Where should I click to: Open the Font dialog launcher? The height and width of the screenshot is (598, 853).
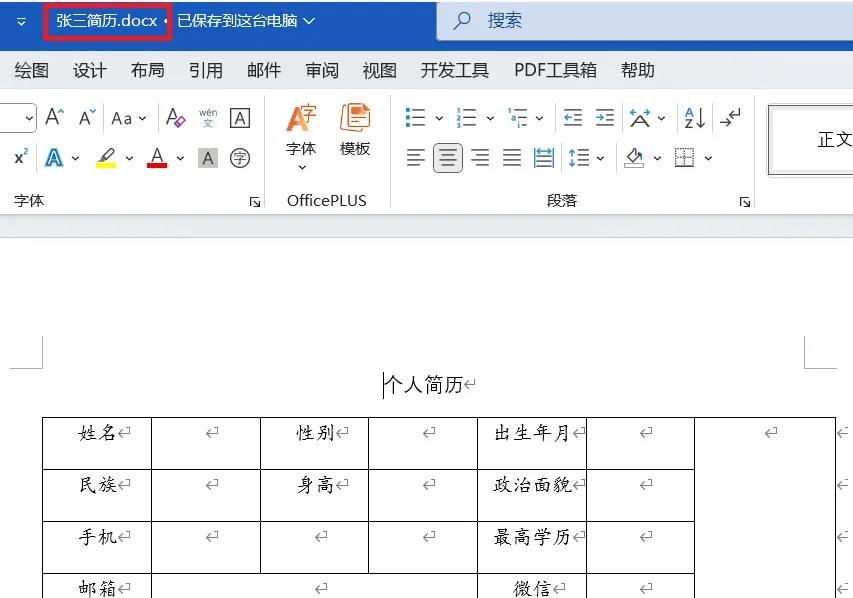coord(255,202)
